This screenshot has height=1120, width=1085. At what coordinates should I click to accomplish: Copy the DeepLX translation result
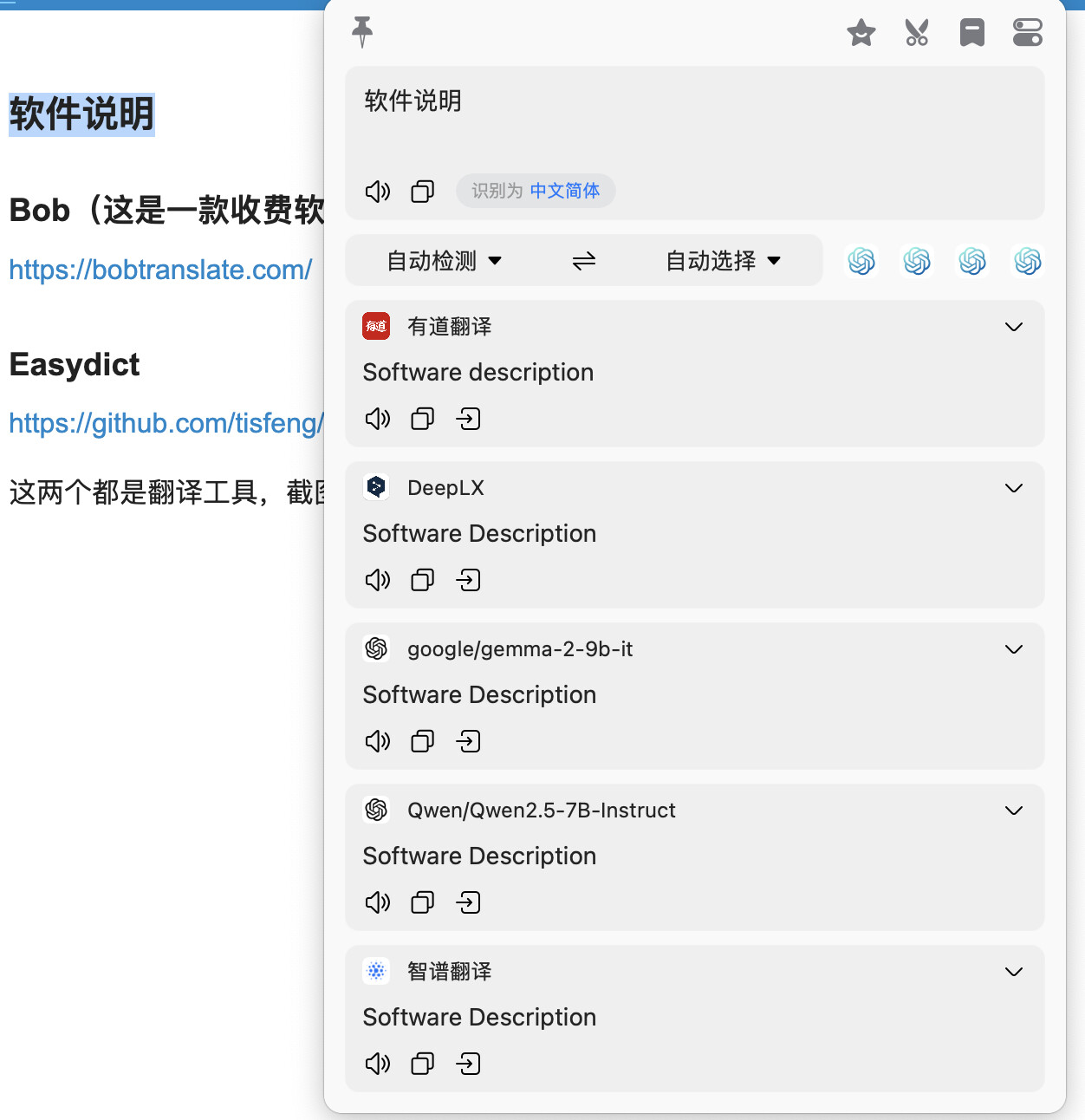[423, 580]
